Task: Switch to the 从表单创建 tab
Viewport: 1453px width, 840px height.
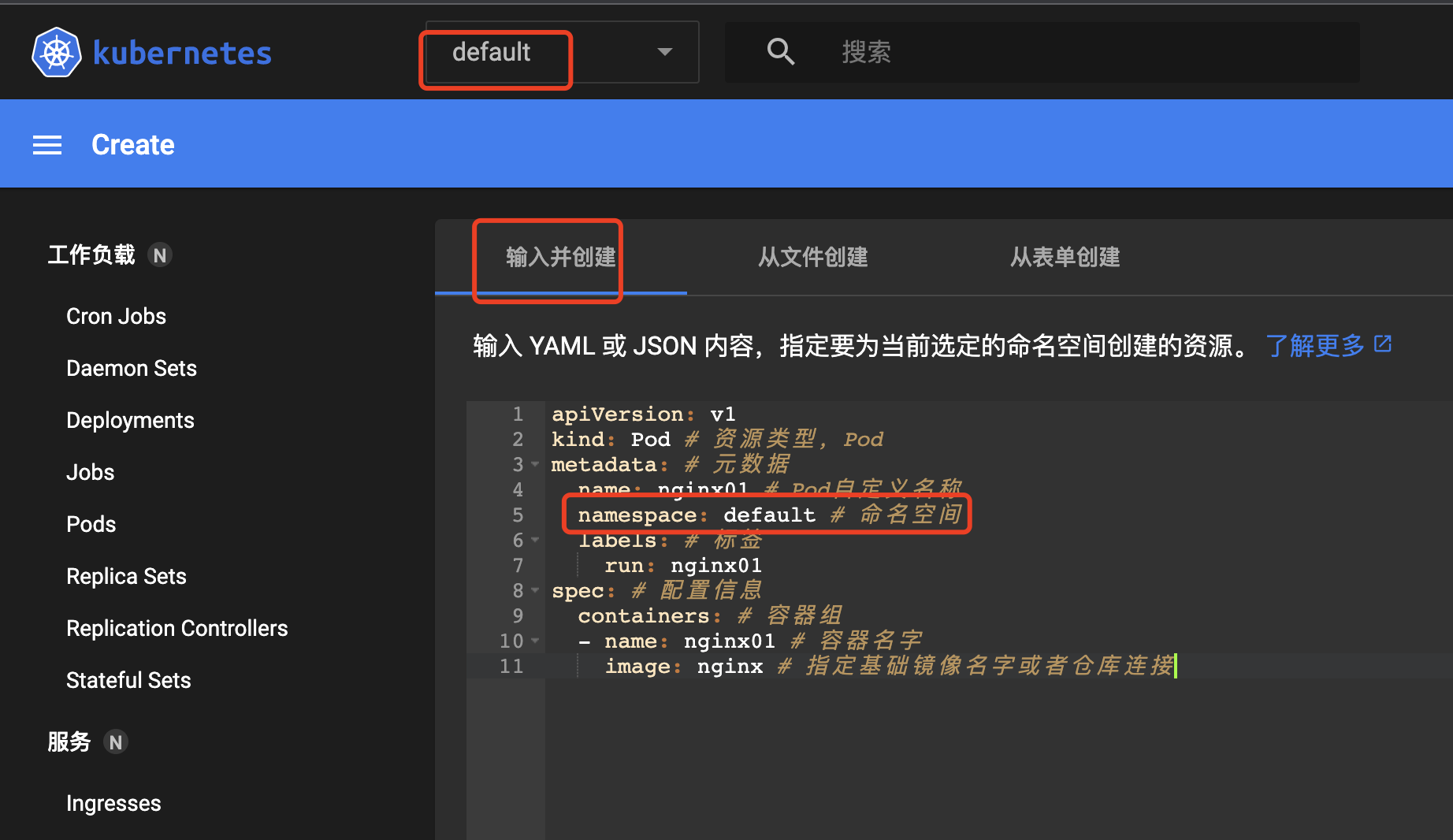Action: (1065, 257)
